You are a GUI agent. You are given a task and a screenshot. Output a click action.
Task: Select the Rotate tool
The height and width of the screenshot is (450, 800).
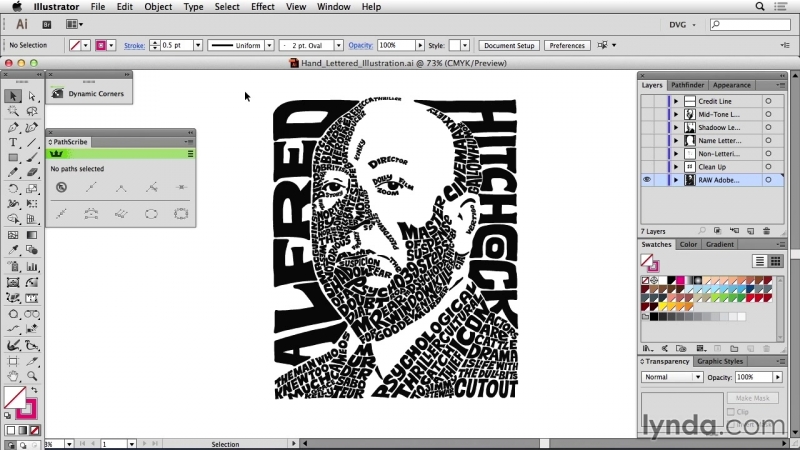[13, 189]
